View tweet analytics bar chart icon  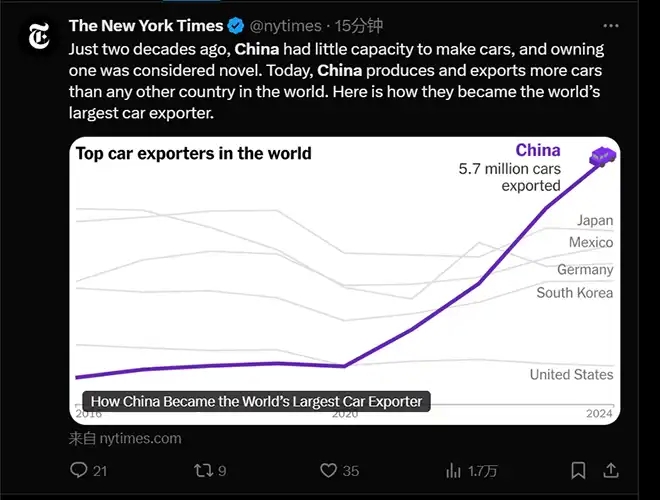click(x=453, y=470)
